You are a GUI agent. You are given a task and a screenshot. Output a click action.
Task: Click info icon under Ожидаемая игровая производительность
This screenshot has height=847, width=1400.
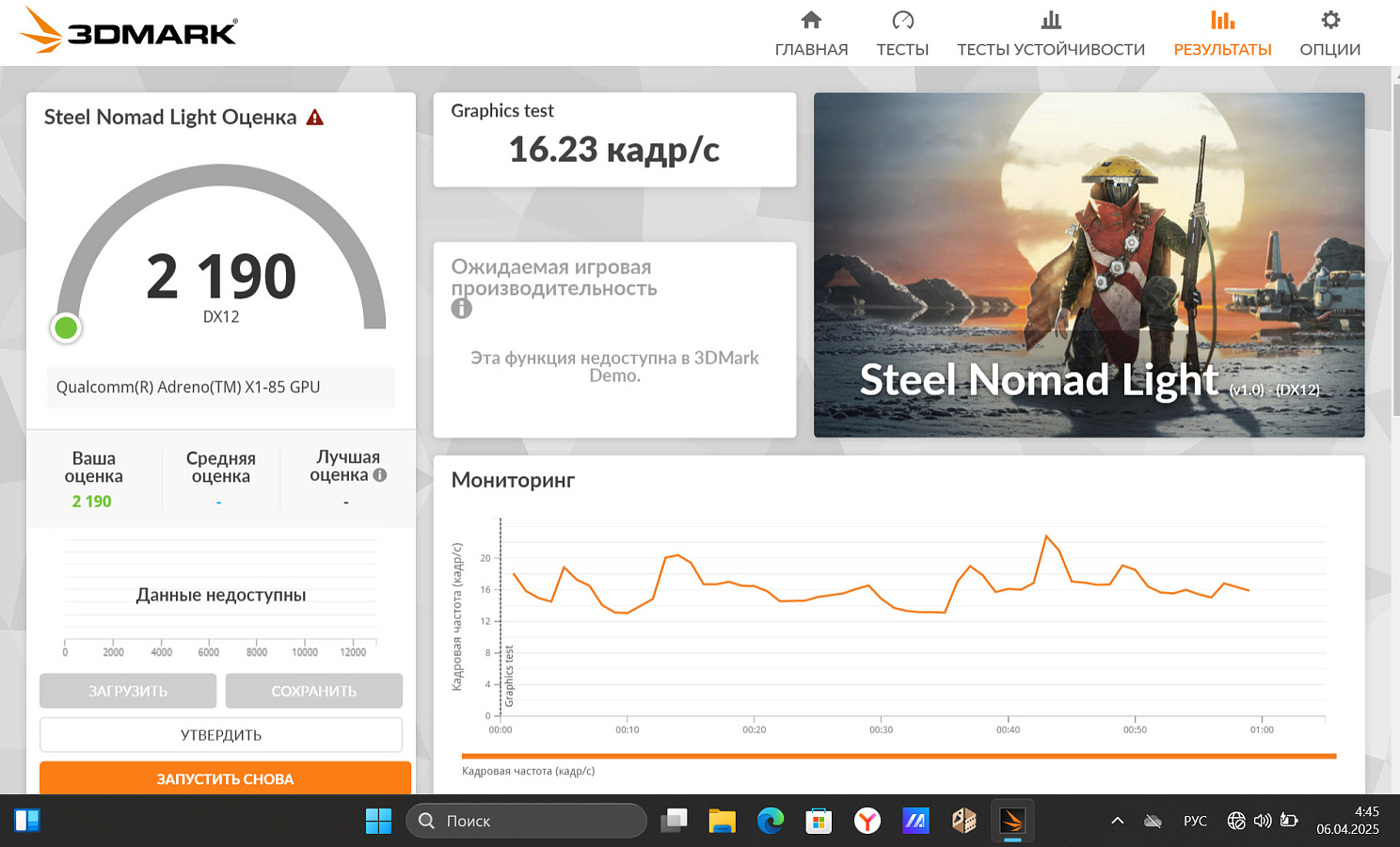click(461, 308)
